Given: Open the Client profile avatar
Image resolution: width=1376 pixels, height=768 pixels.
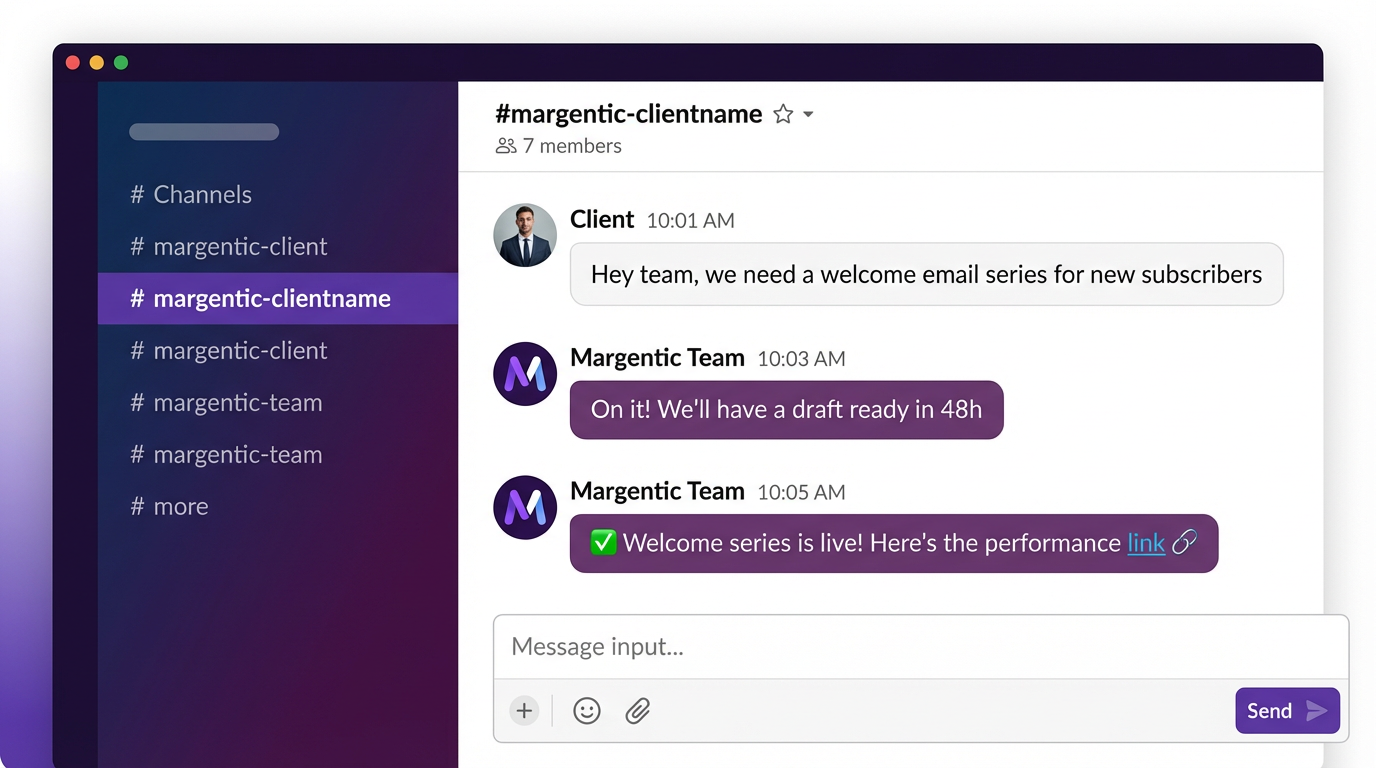Looking at the screenshot, I should (x=524, y=234).
